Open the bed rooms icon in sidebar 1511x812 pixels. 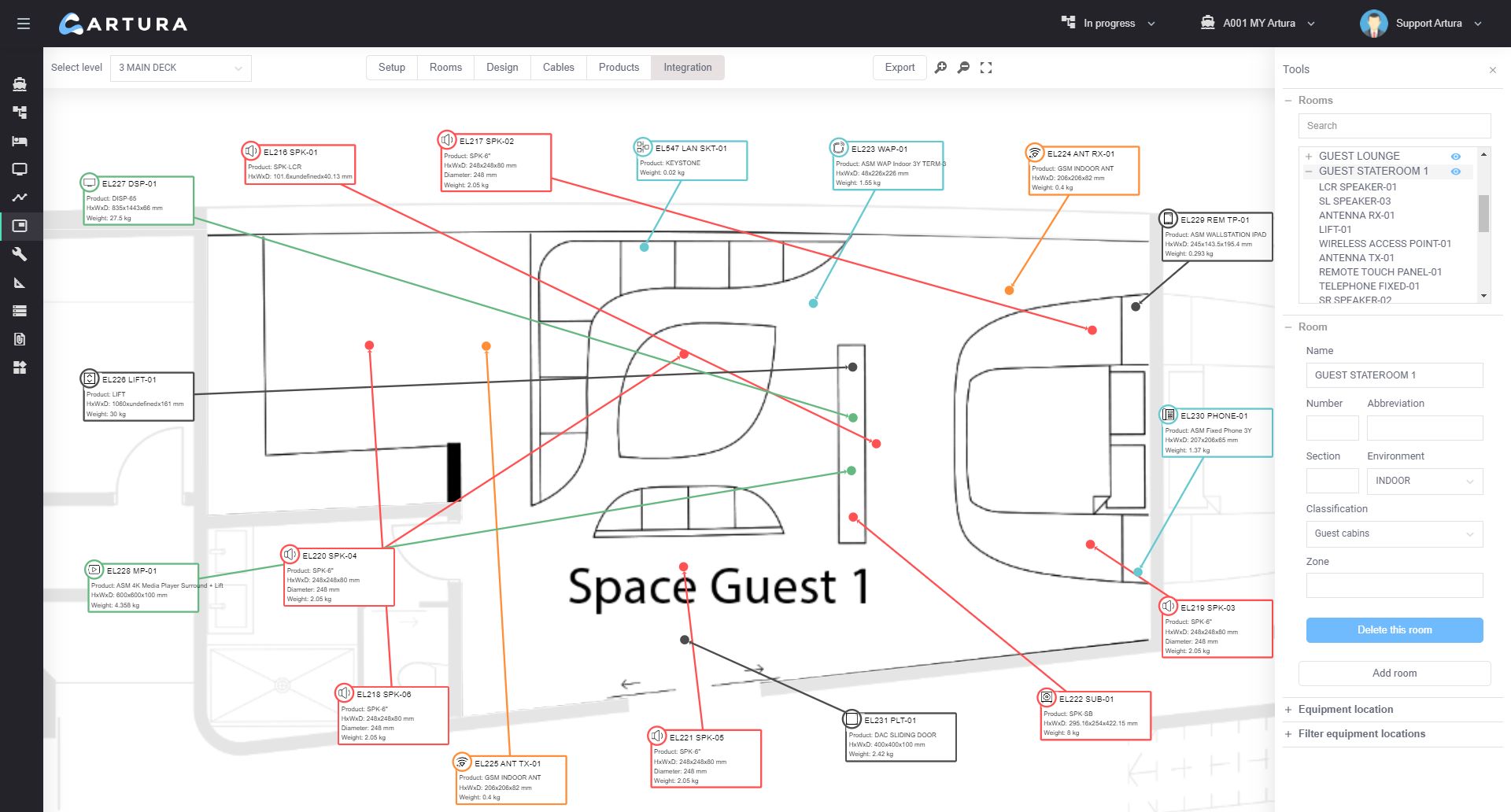(20, 141)
